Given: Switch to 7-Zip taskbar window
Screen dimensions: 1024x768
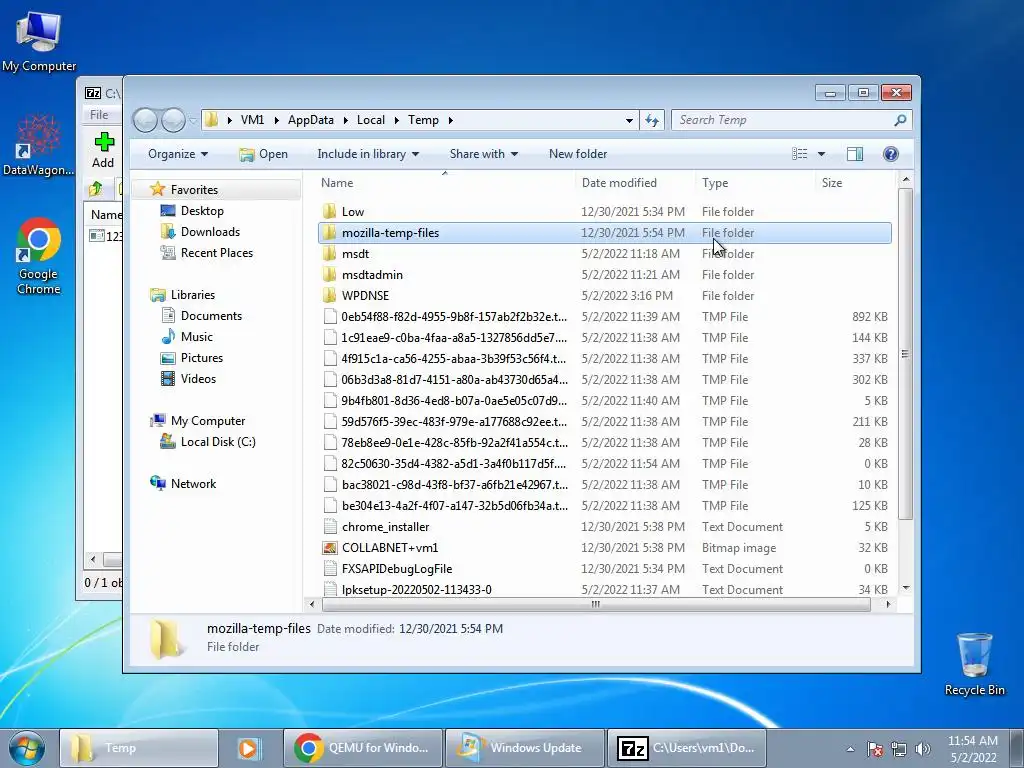Looking at the screenshot, I should pos(686,748).
